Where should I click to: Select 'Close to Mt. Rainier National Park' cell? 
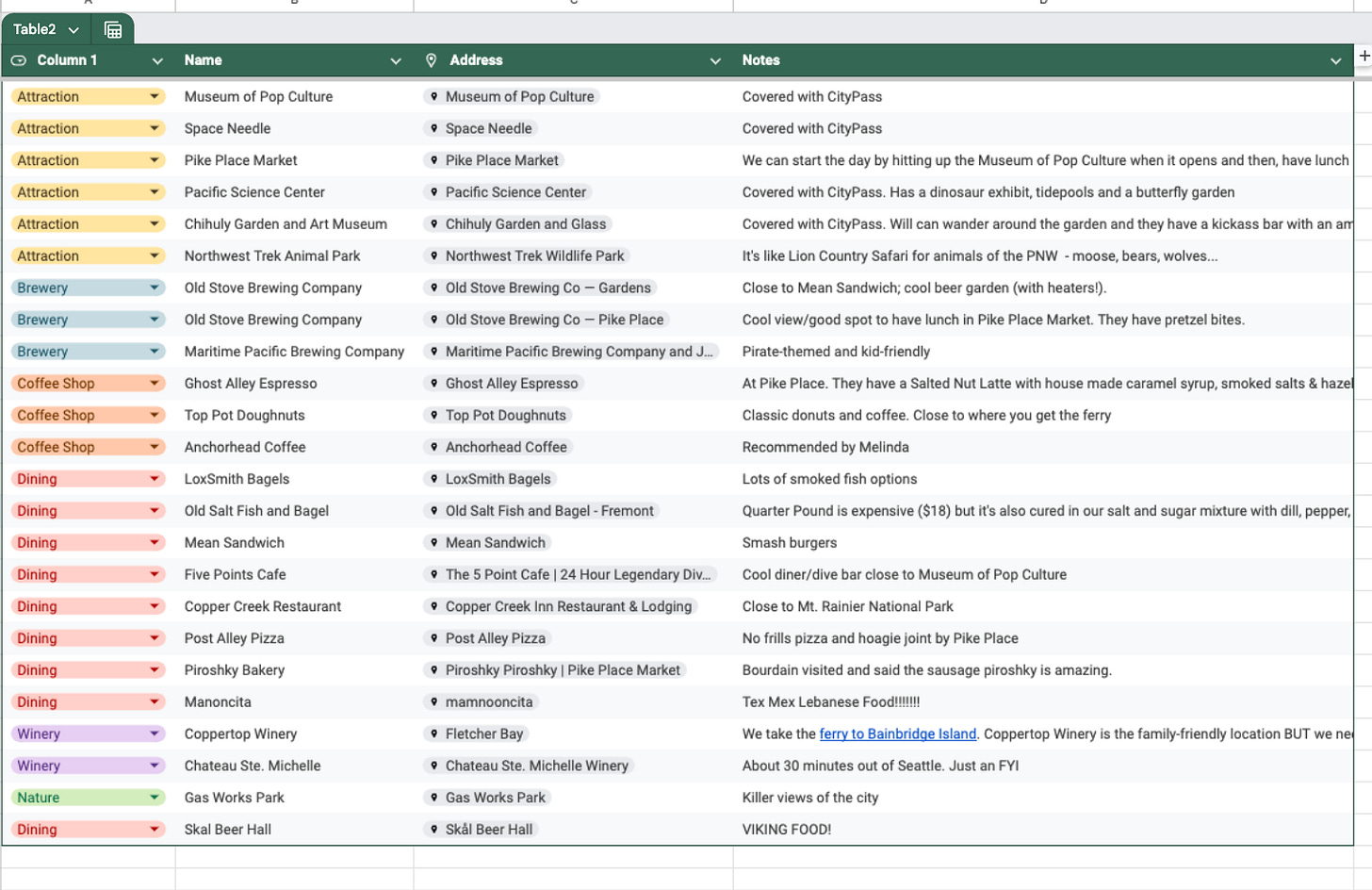pos(1043,606)
